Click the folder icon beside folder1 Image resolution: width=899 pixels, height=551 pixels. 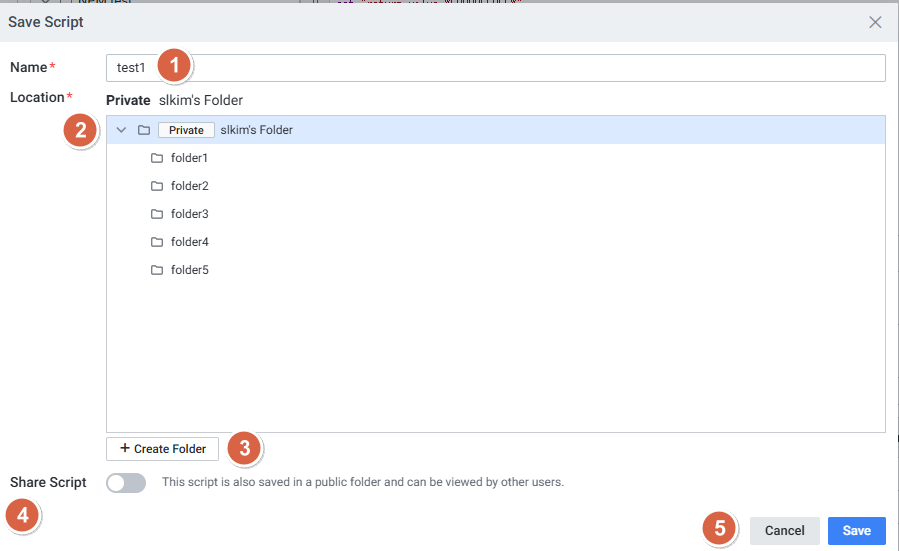click(x=156, y=158)
